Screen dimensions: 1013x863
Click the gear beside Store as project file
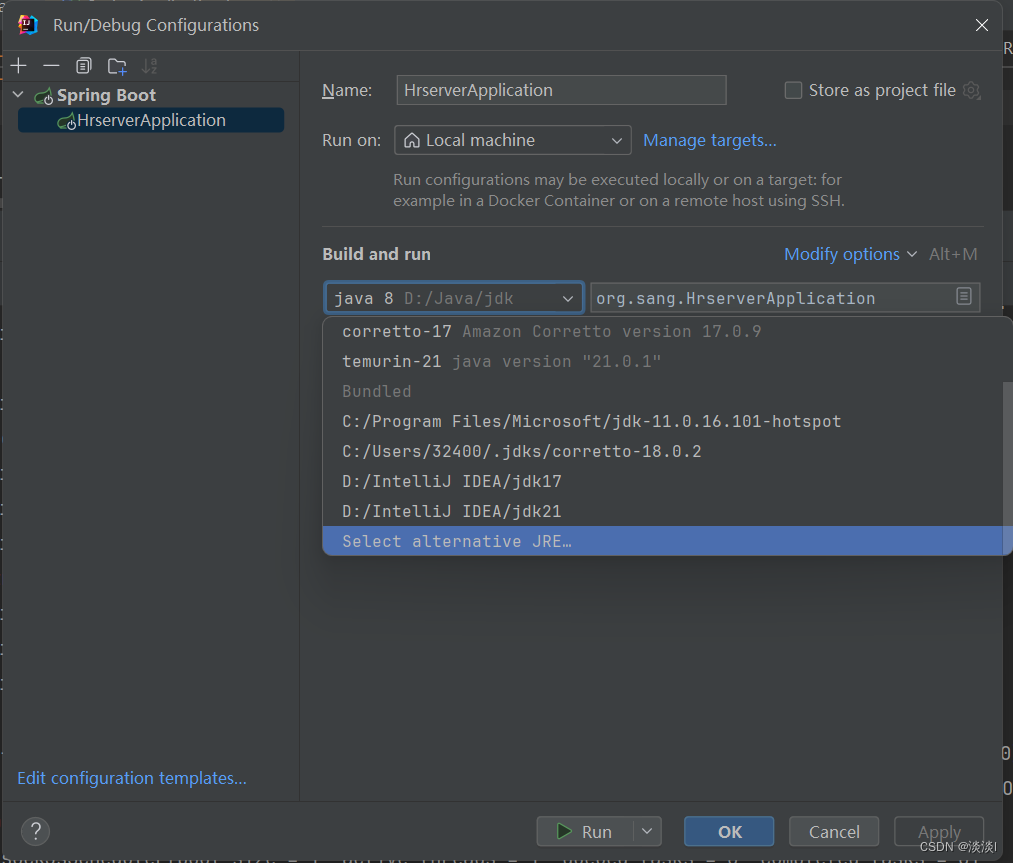pos(971,90)
